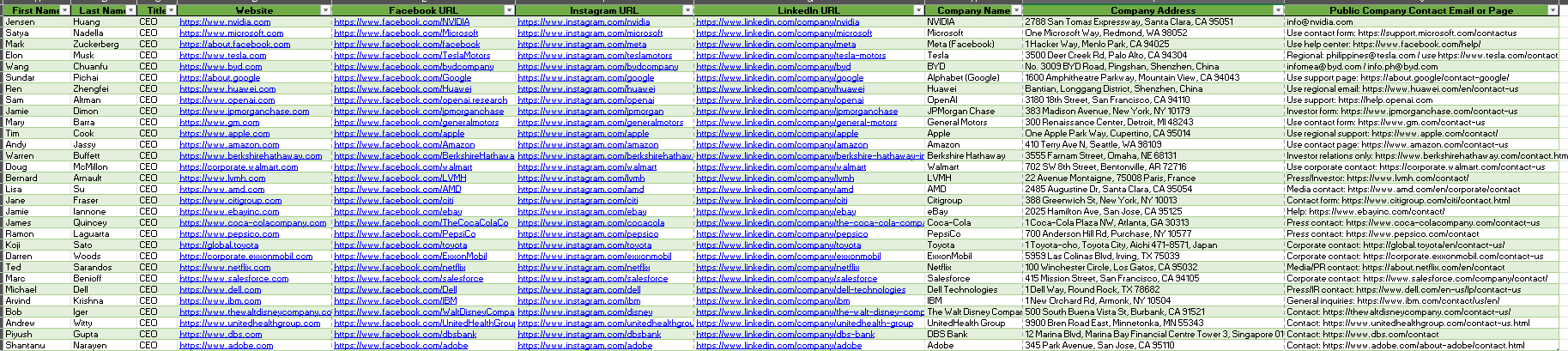Open the https://www.byd.com website link
This screenshot has width=1568, height=351.
pyautogui.click(x=221, y=67)
